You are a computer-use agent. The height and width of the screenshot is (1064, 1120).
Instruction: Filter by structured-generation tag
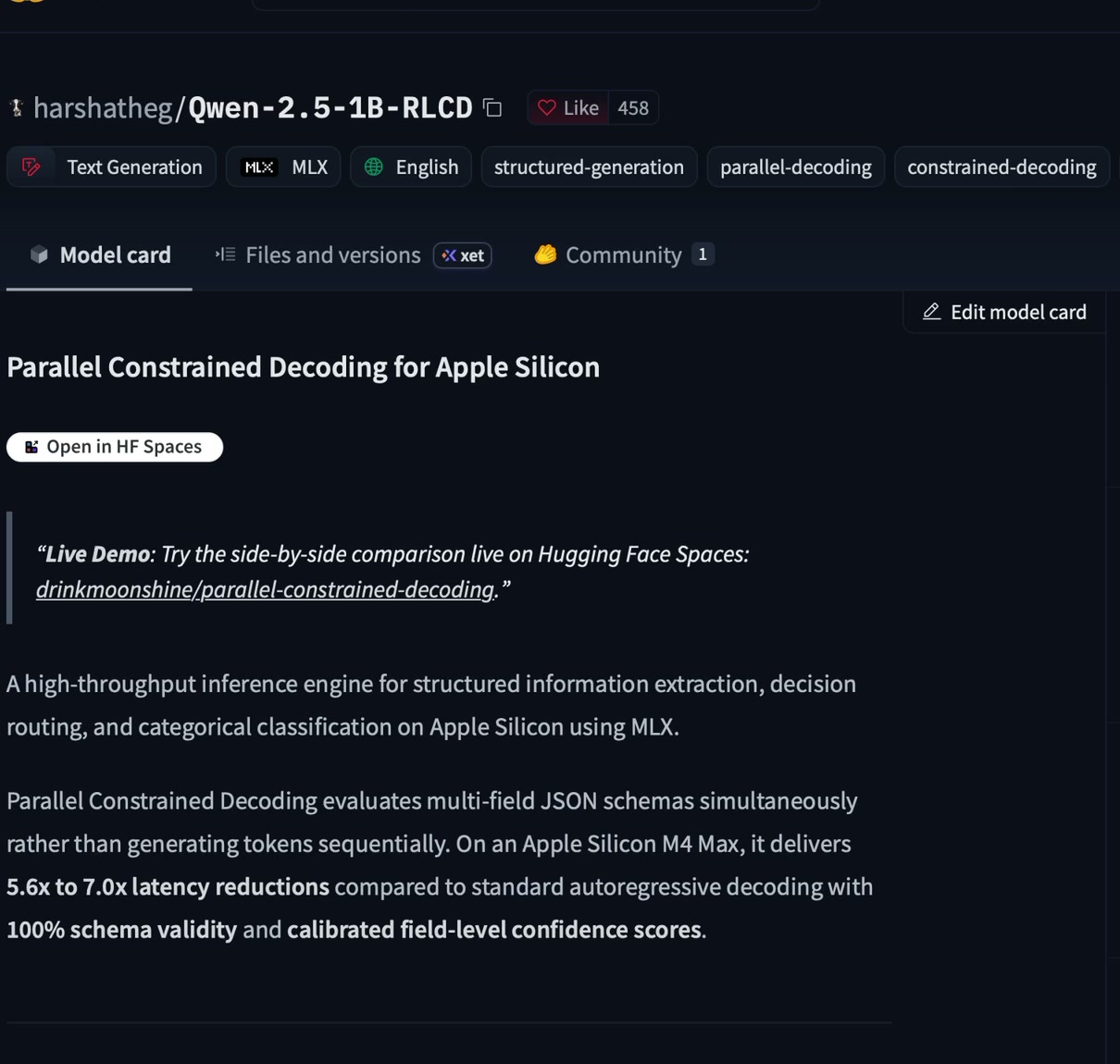[x=589, y=167]
